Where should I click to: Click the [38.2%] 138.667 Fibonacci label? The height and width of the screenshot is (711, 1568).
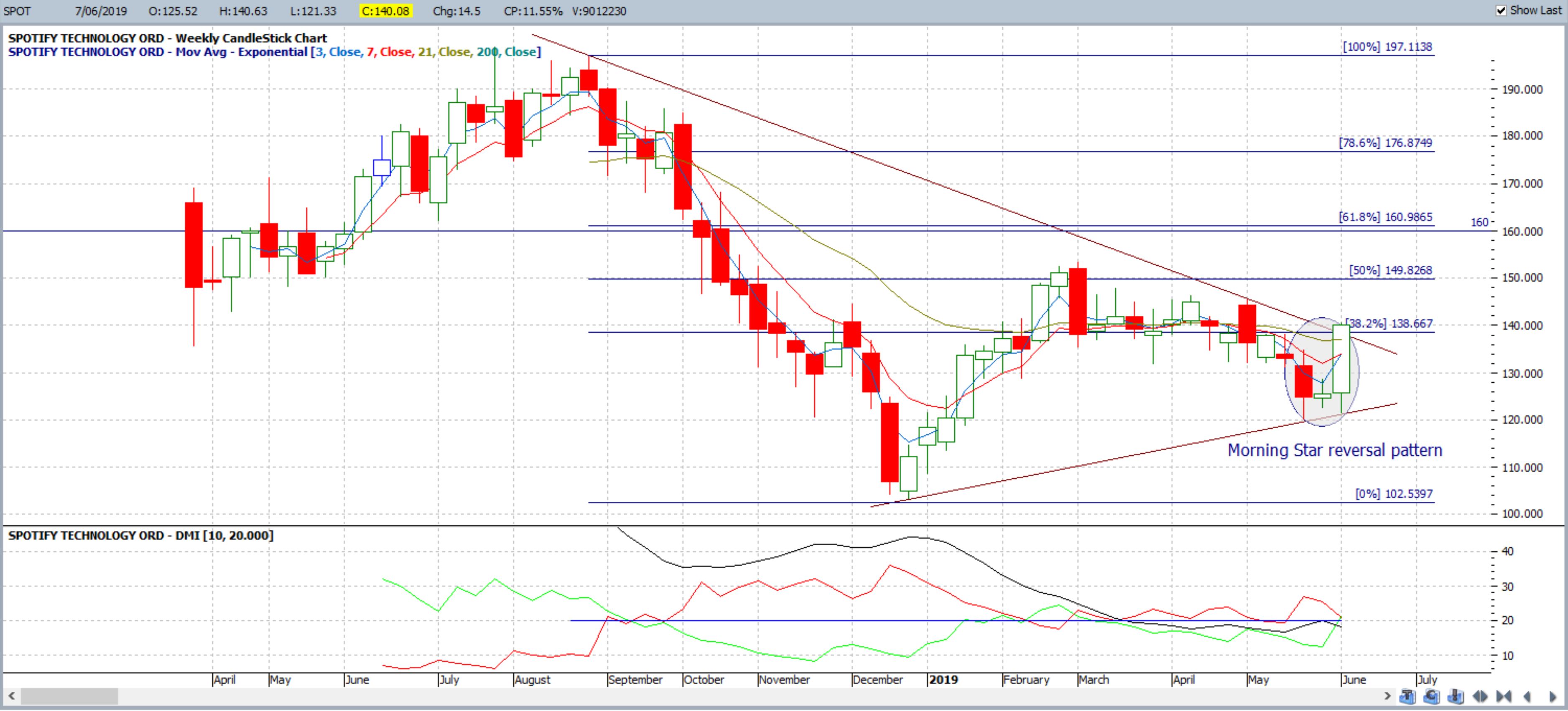(1389, 324)
